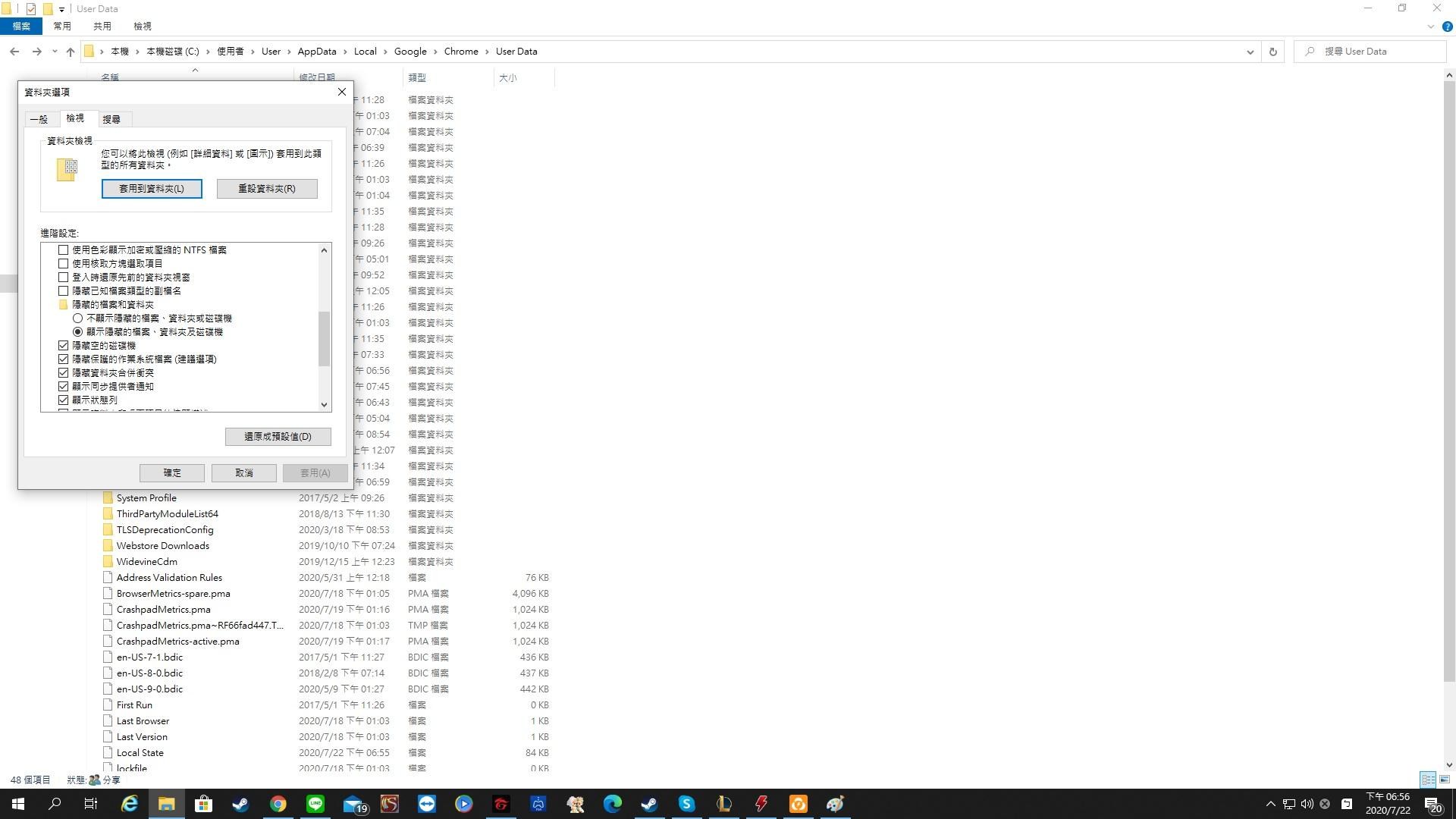Viewport: 1456px width, 819px height.
Task: Expand the ribbon with the chevron
Action: pos(1430,27)
